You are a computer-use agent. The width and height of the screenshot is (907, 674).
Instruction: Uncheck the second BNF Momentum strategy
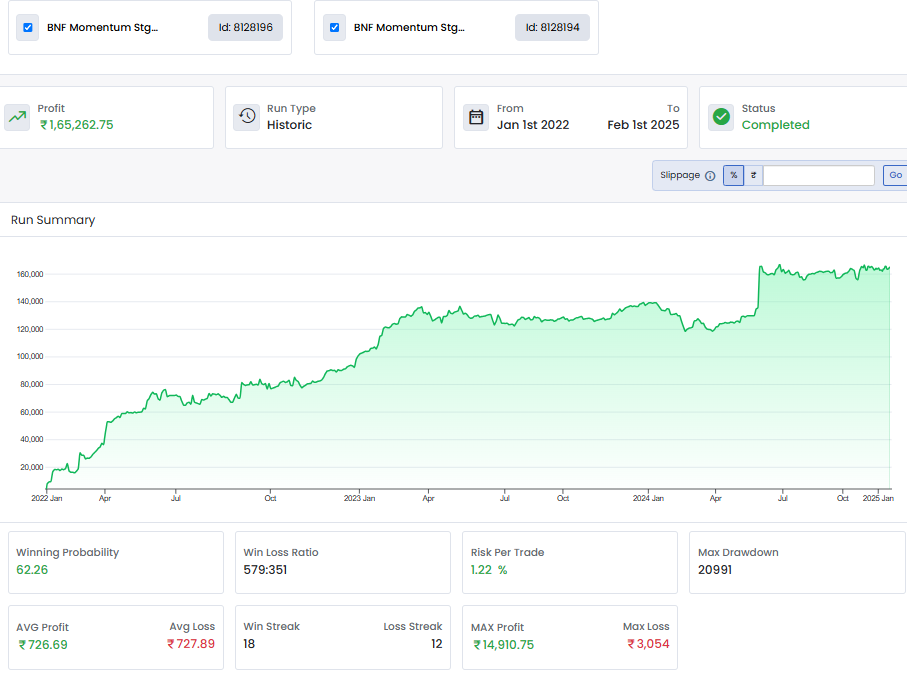coord(334,27)
